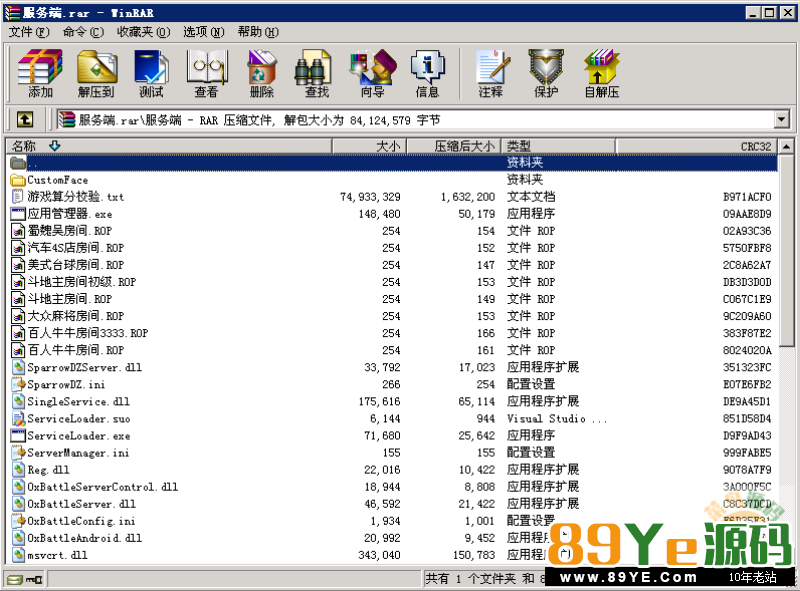
Task: Select 大众麻将房间.ROP file row
Action: tap(393, 316)
